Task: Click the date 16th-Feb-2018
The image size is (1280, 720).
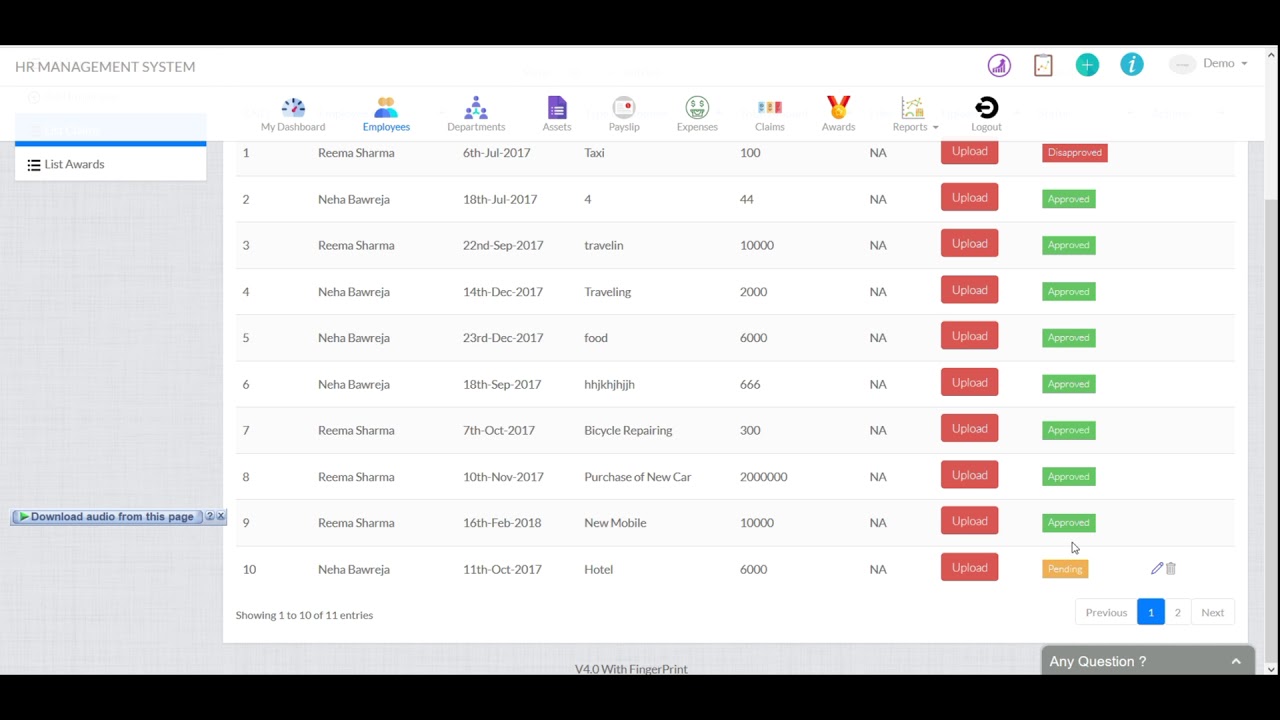Action: [x=502, y=523]
